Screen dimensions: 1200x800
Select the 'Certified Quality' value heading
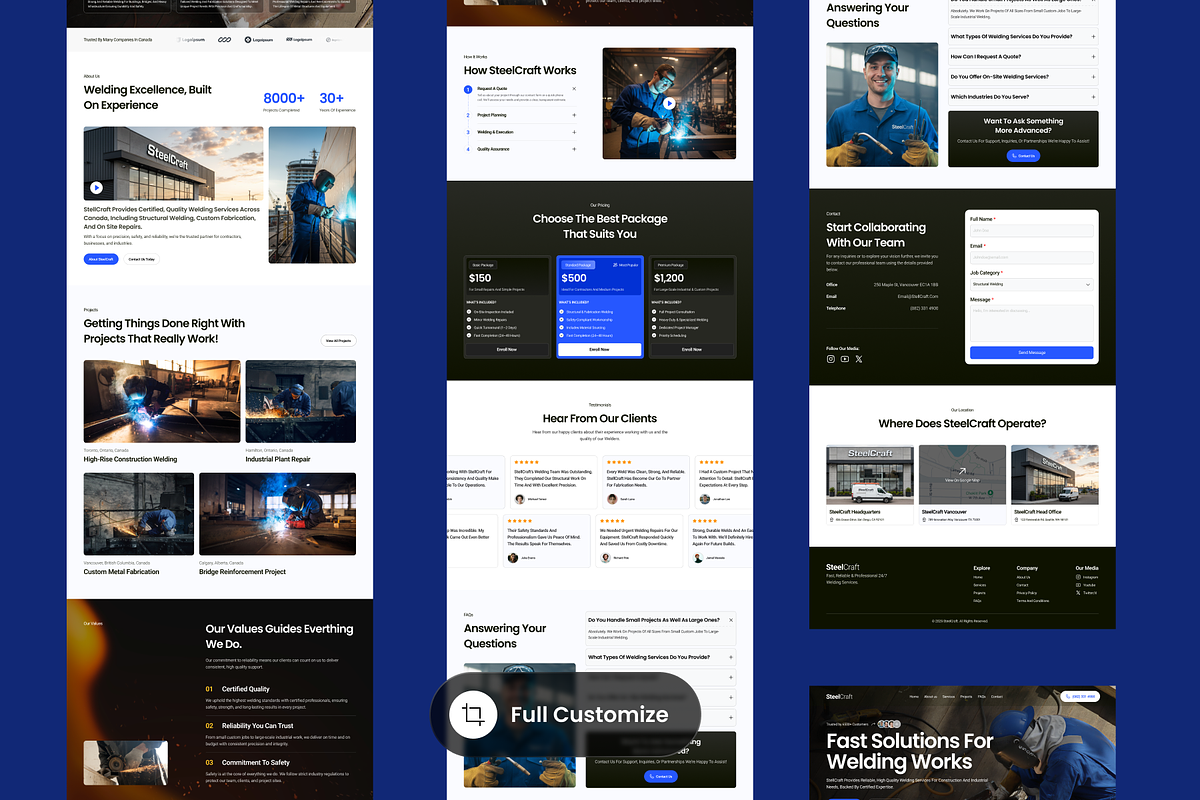(x=245, y=689)
